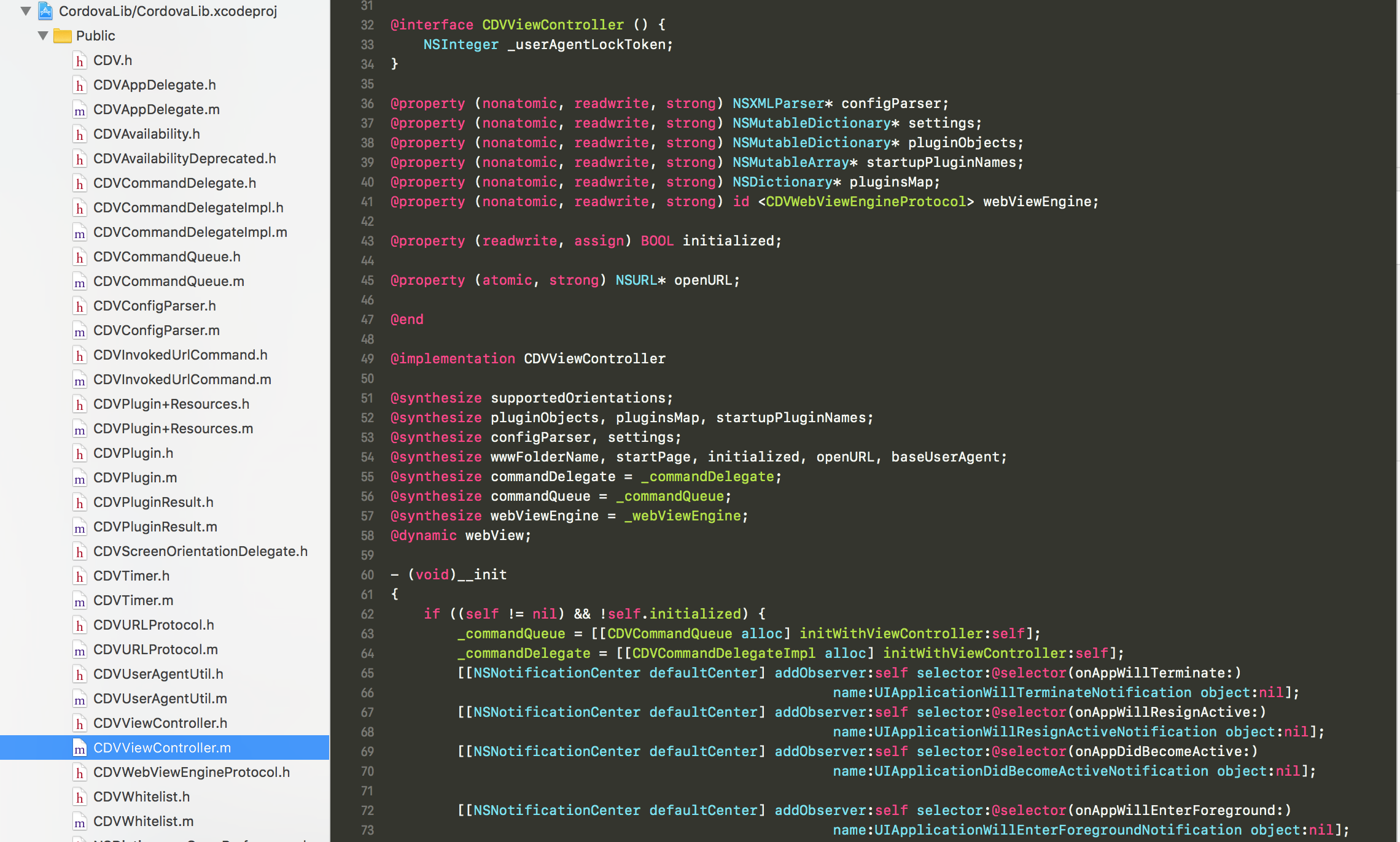This screenshot has height=842, width=1400.
Task: Click the yellow Public folder icon
Action: (x=62, y=36)
